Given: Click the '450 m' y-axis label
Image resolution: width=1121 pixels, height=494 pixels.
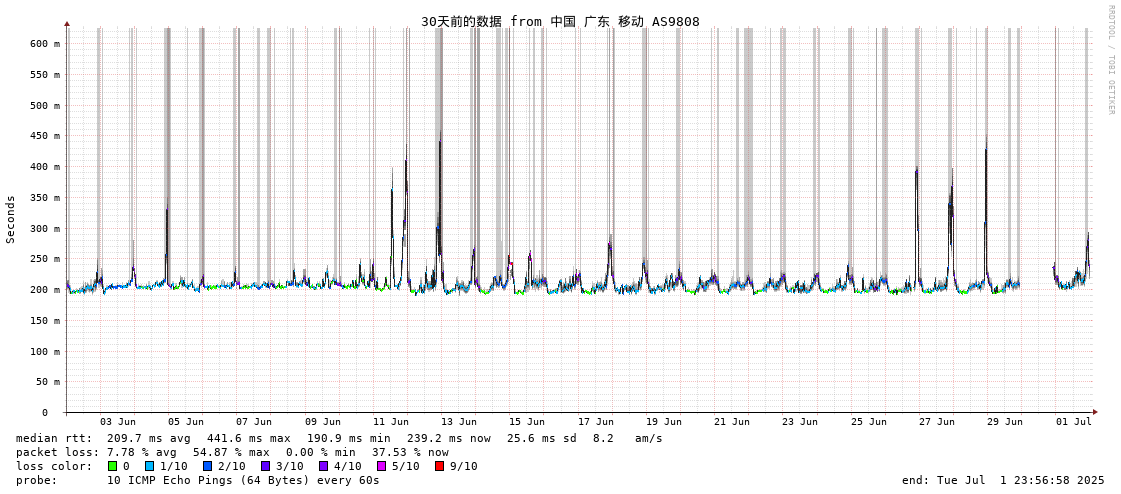Looking at the screenshot, I should point(45,136).
